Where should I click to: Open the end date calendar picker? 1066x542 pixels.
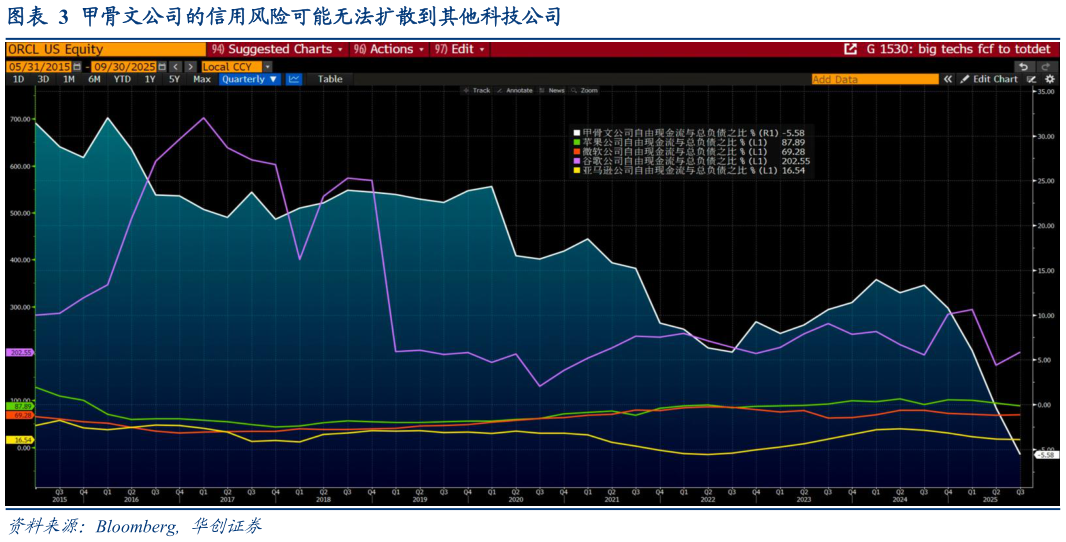coord(163,66)
